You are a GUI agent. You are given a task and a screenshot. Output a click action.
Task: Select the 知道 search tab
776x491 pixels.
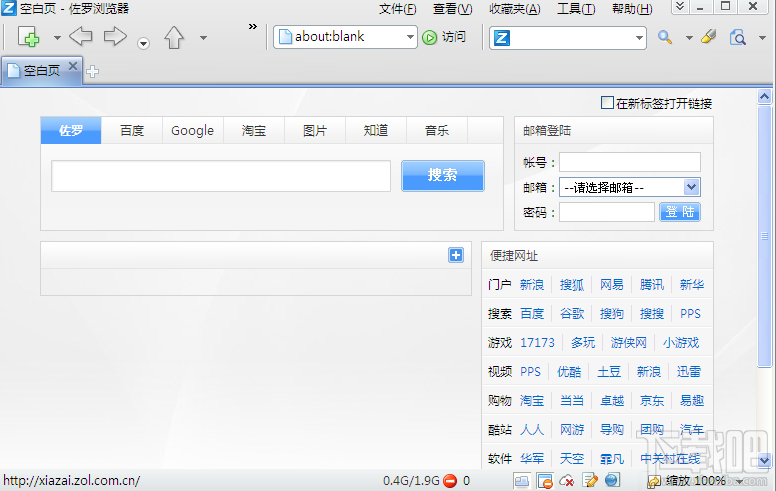click(376, 131)
